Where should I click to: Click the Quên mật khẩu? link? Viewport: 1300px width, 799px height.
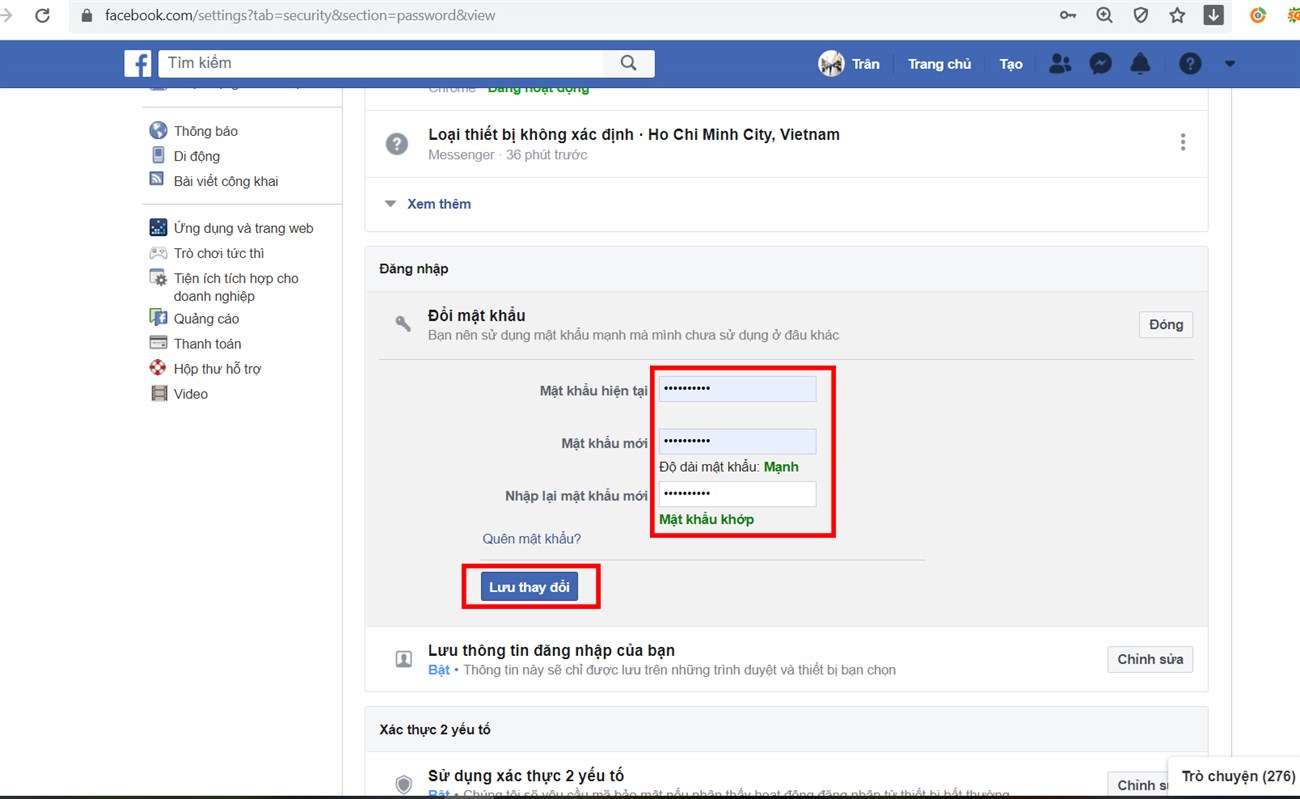pos(531,539)
